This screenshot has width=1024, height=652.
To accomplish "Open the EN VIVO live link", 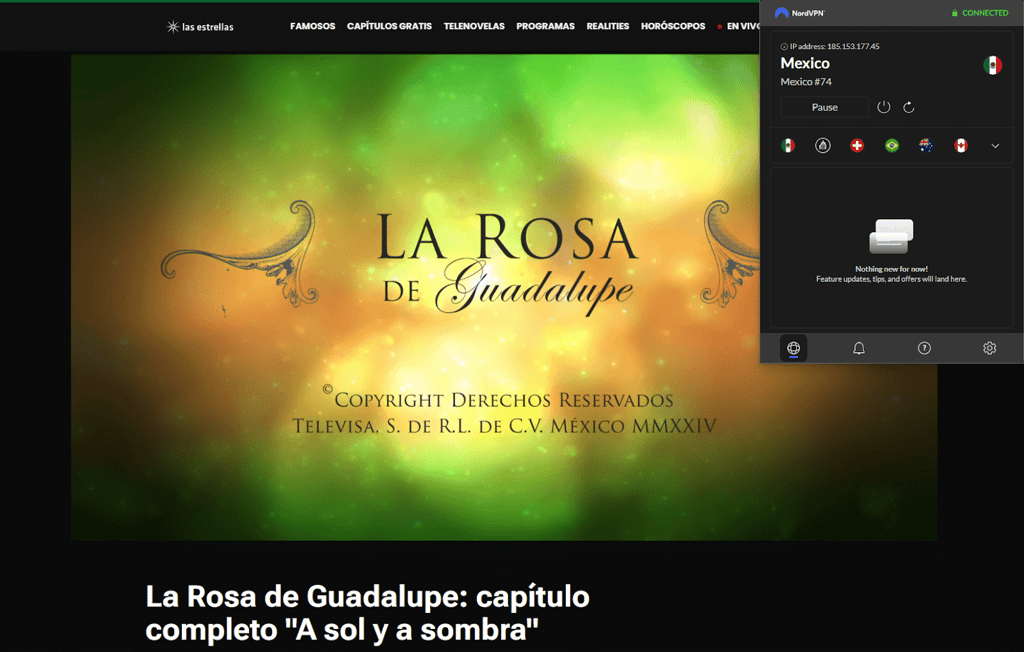I will (x=739, y=26).
